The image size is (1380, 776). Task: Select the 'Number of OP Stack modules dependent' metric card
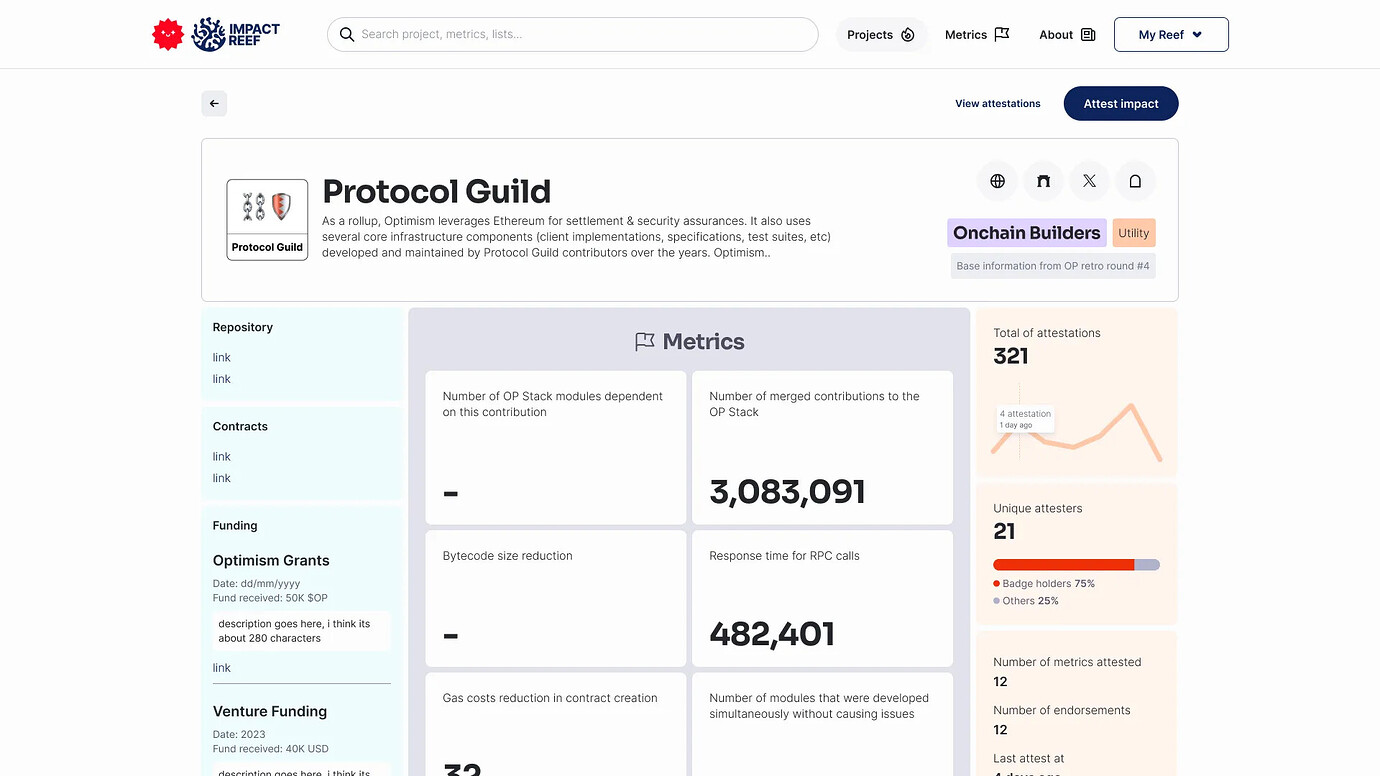pos(556,448)
